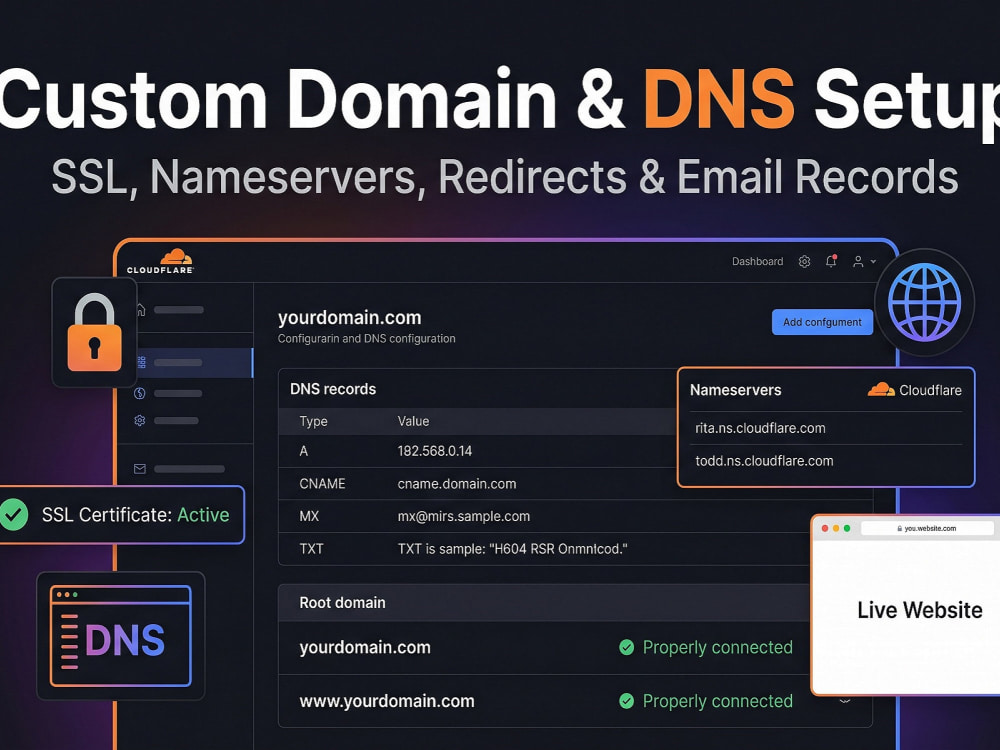
Task: Select todd.ns.cloudflare.com nameserver
Action: 764,460
